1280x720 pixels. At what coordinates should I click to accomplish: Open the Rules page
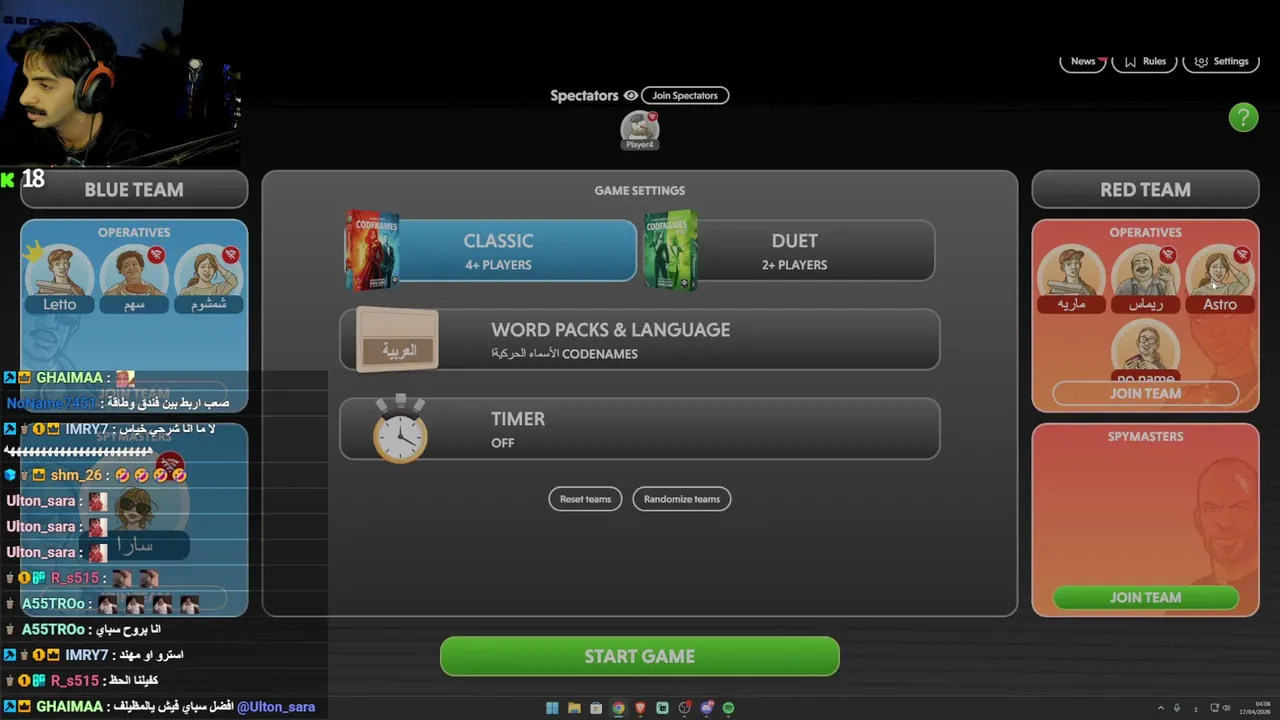pyautogui.click(x=1144, y=61)
